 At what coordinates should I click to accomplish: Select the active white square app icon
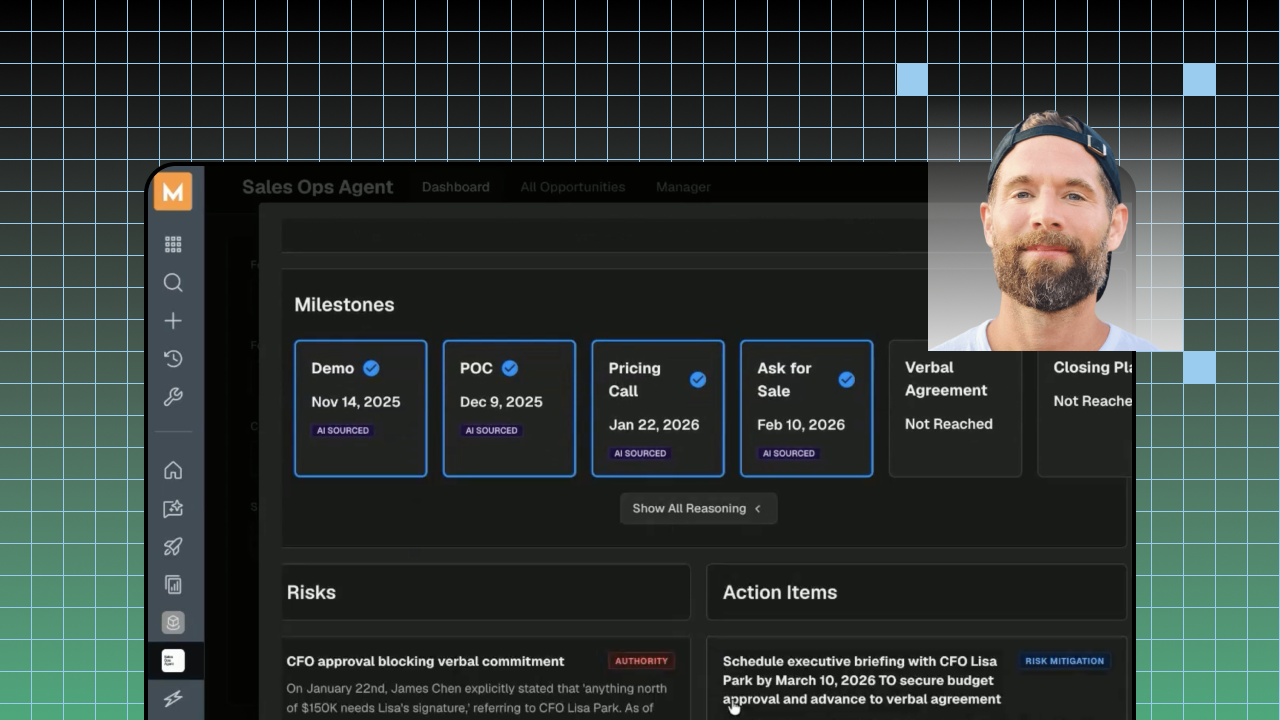click(173, 660)
